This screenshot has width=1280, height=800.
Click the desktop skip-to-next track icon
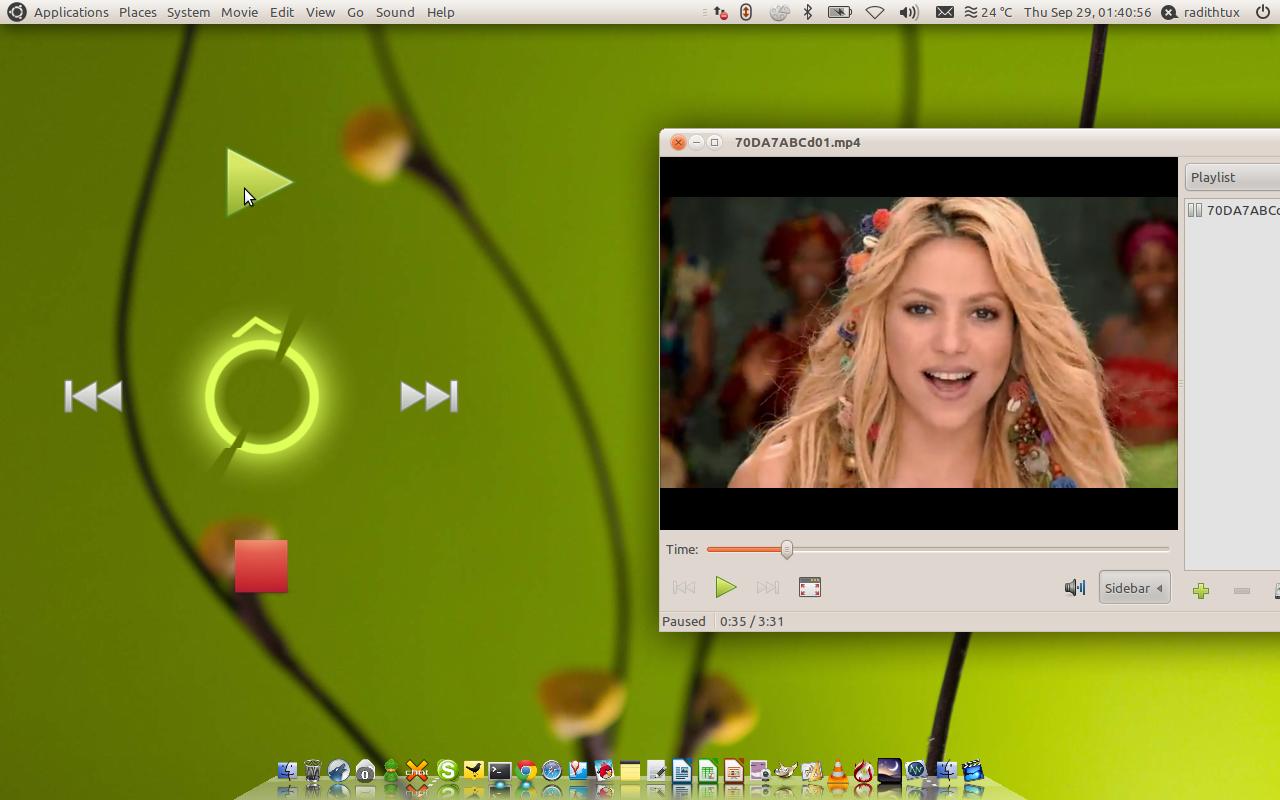[x=429, y=396]
